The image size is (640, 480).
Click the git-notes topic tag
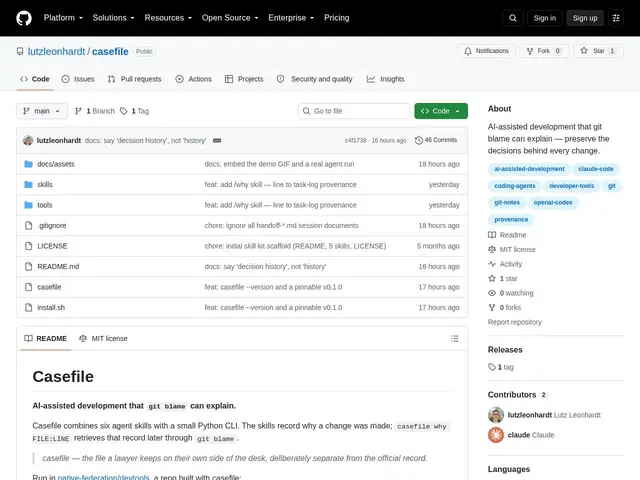tap(507, 202)
